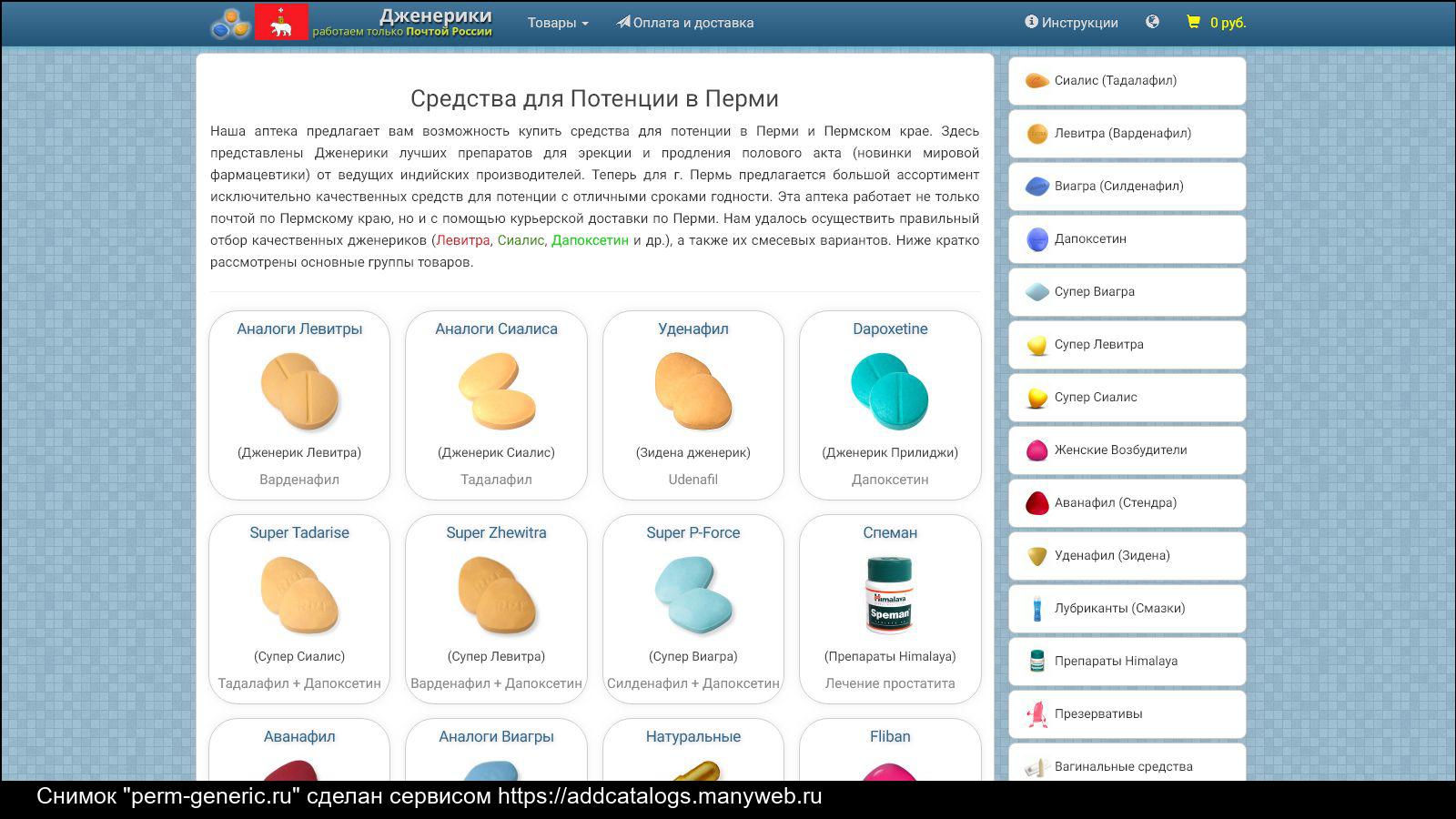Click the Дженерики site title

[435, 15]
